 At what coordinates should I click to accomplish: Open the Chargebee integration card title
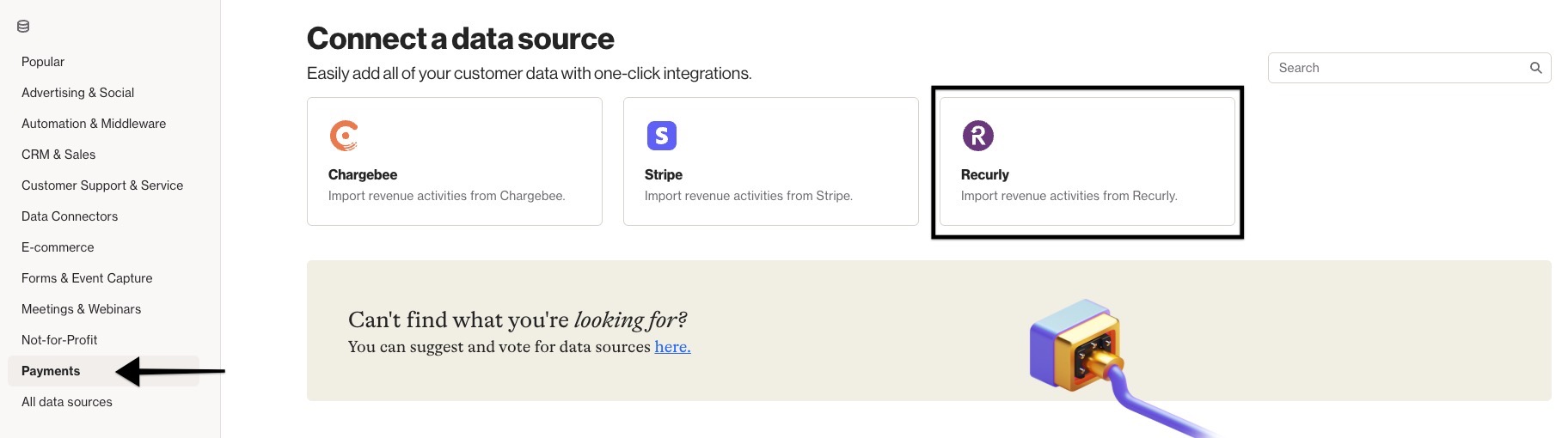363,174
